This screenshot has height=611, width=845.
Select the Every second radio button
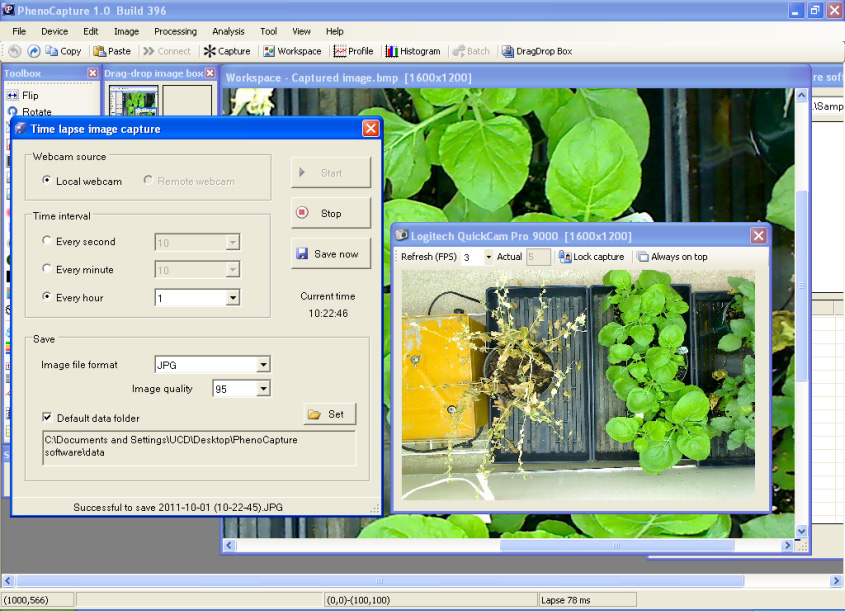tap(47, 241)
